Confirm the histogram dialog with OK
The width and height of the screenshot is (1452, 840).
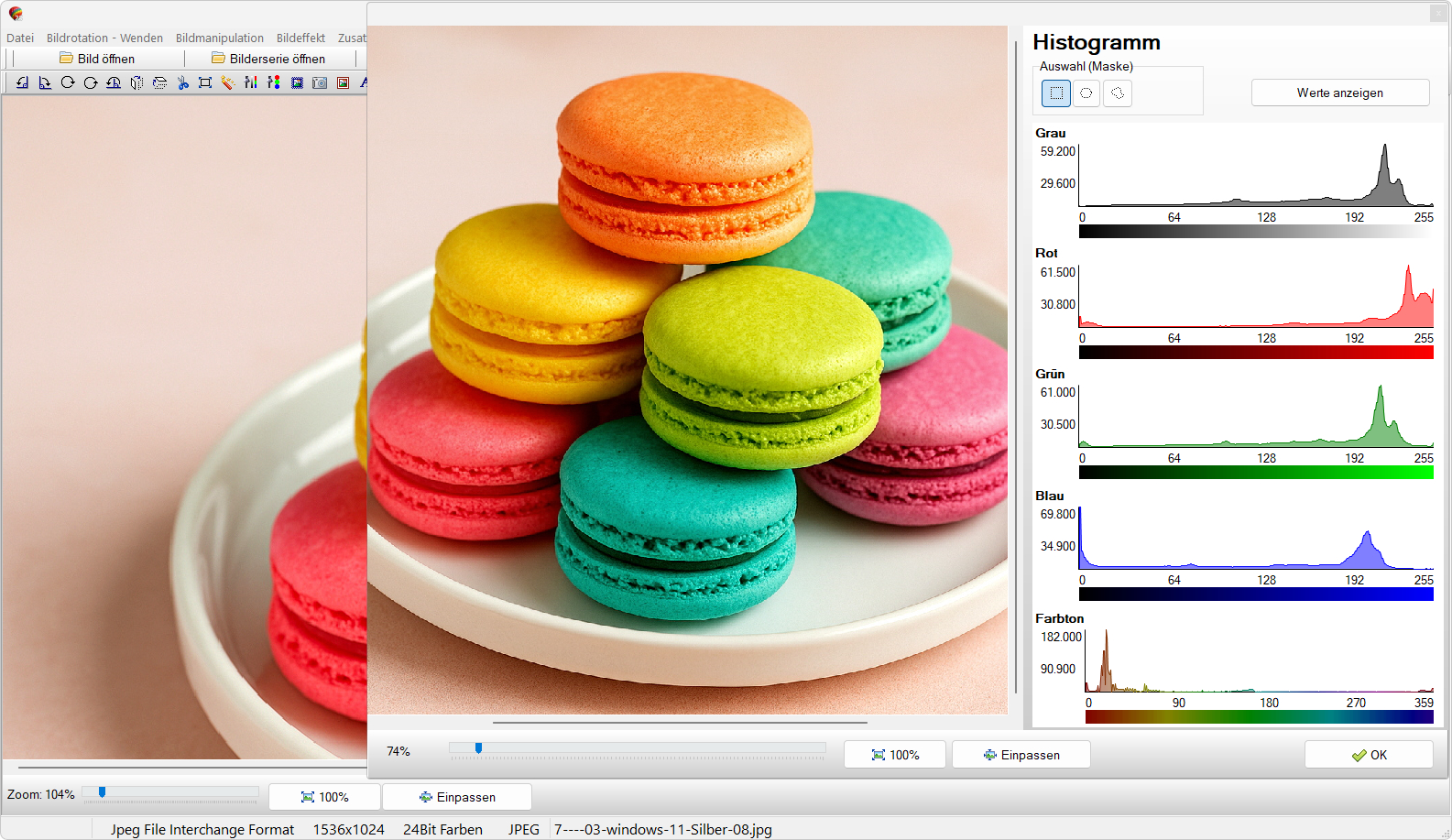coord(1369,755)
